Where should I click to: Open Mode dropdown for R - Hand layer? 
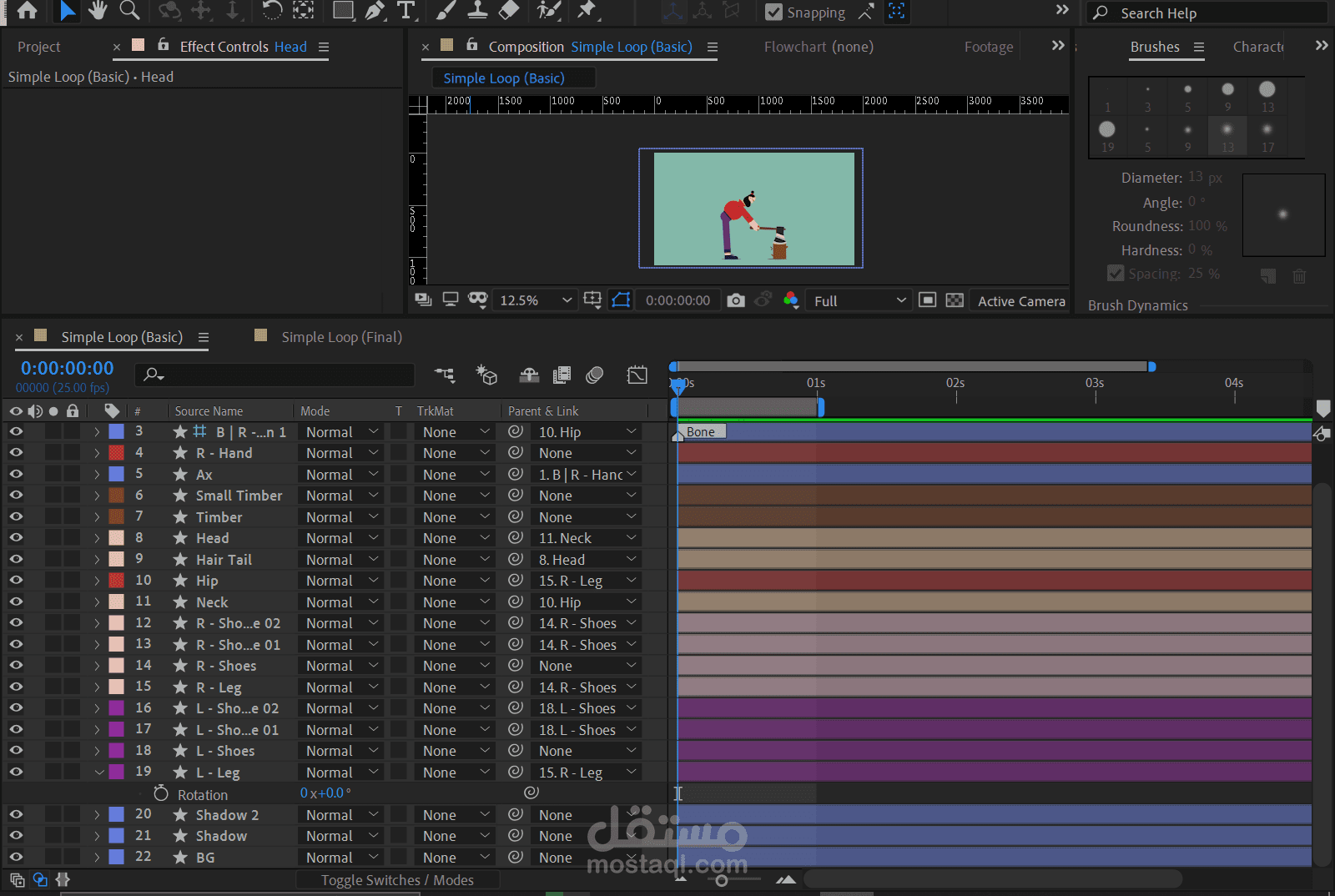point(342,453)
